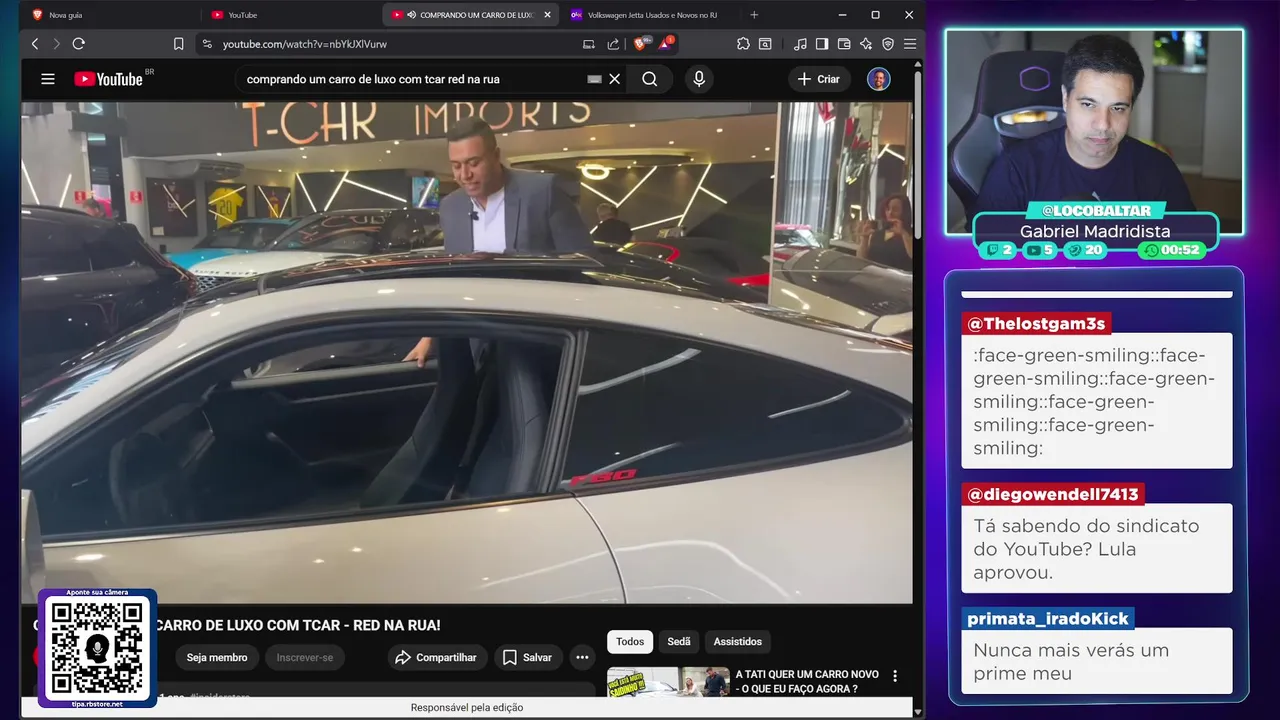Select the Todos filter chip
The image size is (1280, 720).
point(630,642)
